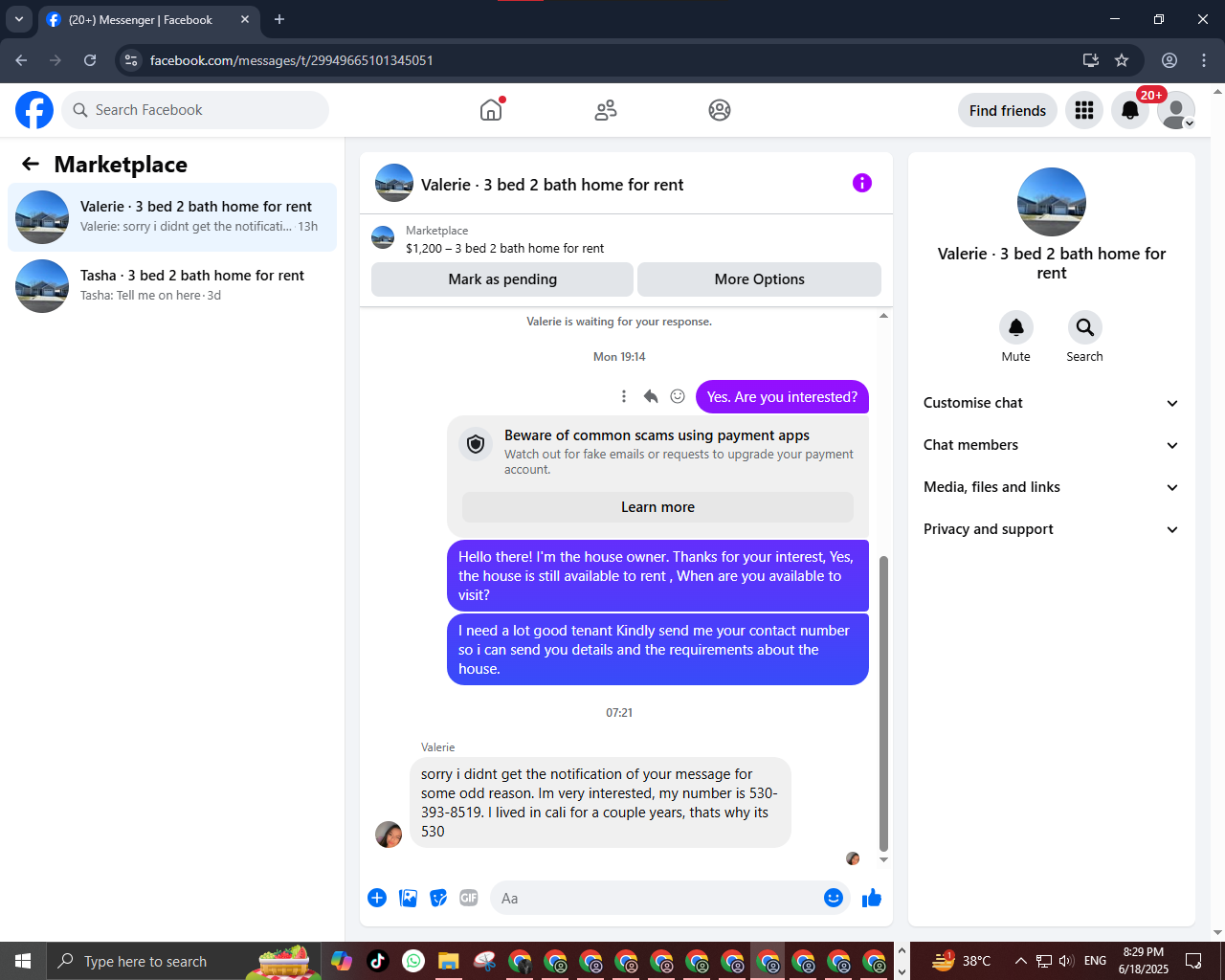Open the Windows notification center

(1193, 961)
